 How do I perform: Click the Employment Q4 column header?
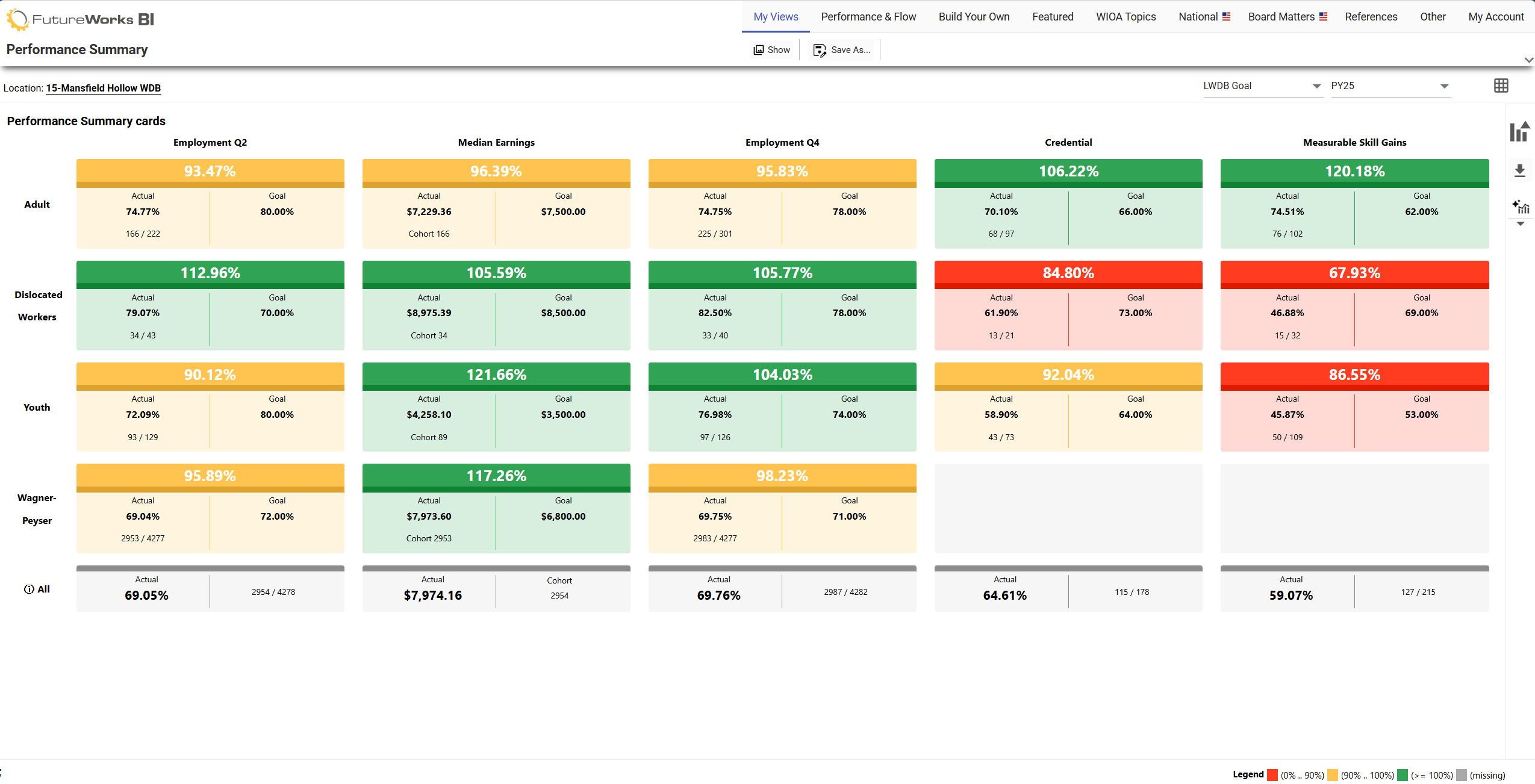point(782,143)
